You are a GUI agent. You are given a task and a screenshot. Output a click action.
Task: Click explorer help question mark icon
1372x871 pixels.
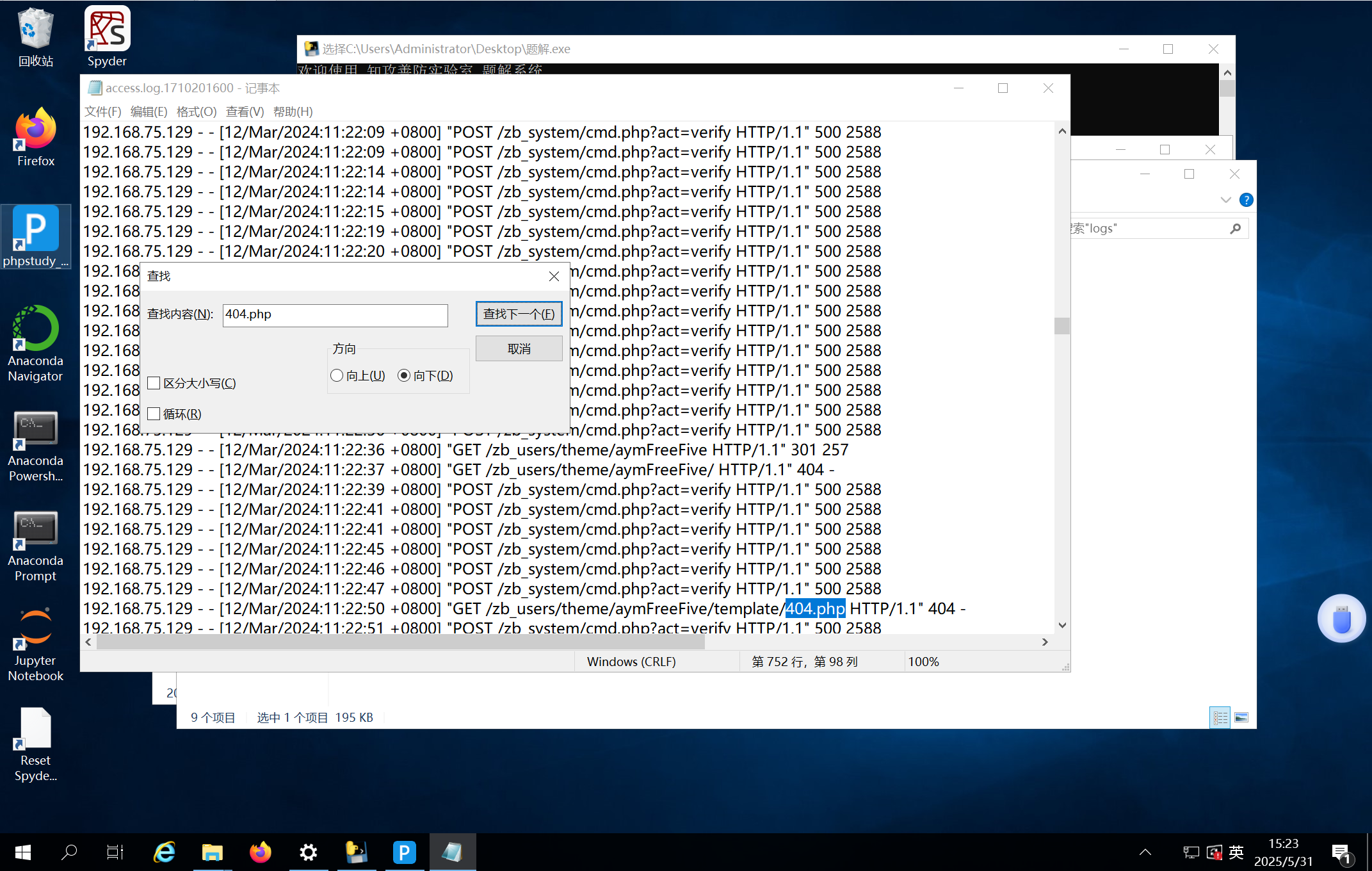1246,200
